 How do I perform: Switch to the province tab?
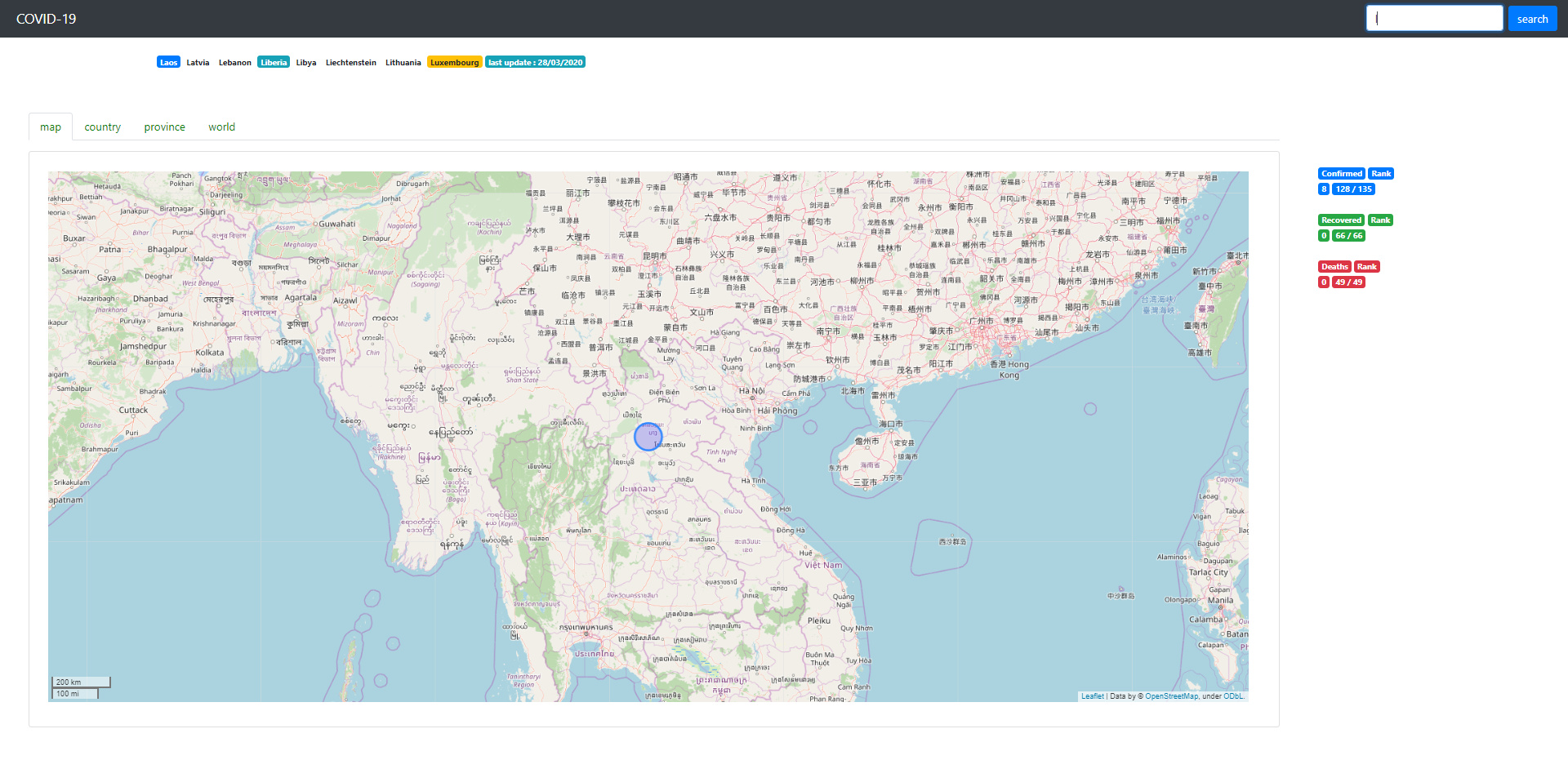coord(164,127)
